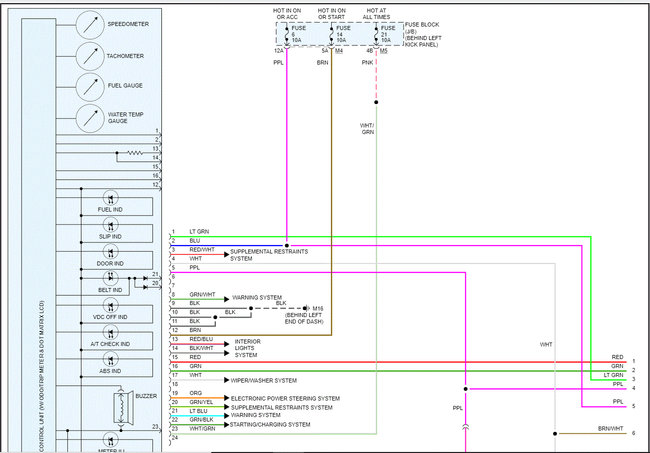The image size is (650, 453).
Task: Click the 'GRN/YEL' label at pin 20
Action: [201, 402]
